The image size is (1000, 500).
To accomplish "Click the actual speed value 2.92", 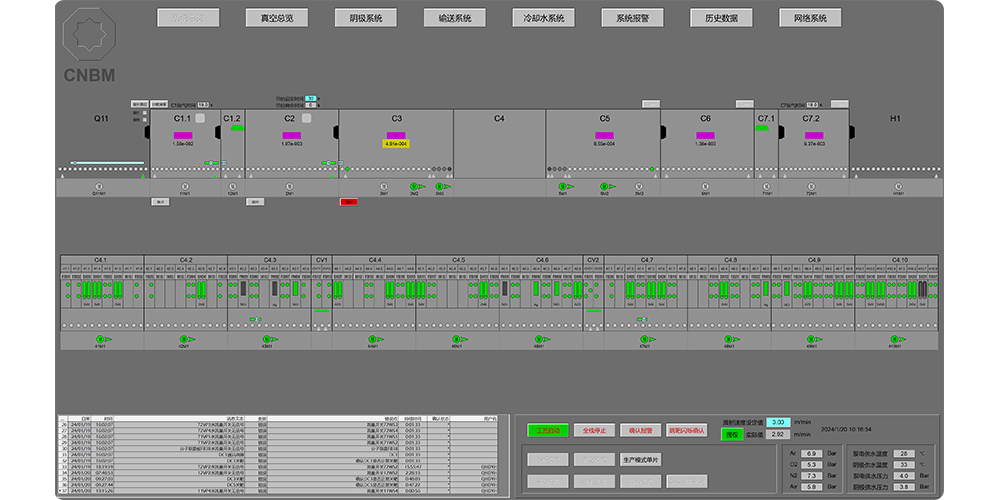I will (778, 434).
